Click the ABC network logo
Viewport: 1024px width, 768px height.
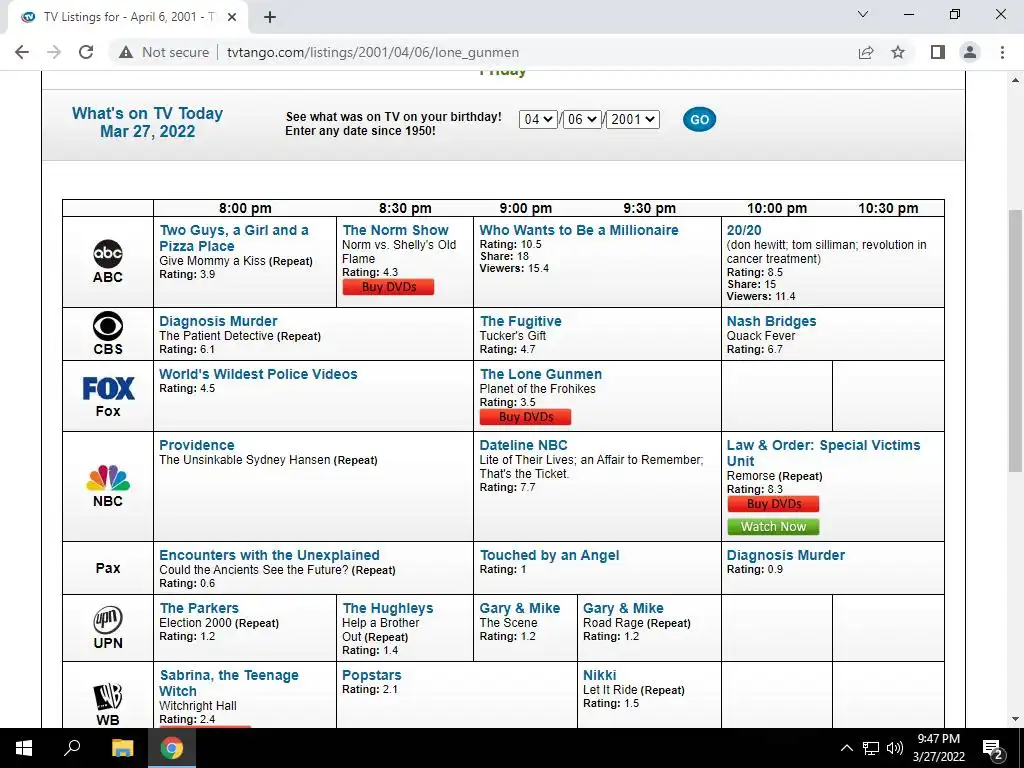coord(108,254)
